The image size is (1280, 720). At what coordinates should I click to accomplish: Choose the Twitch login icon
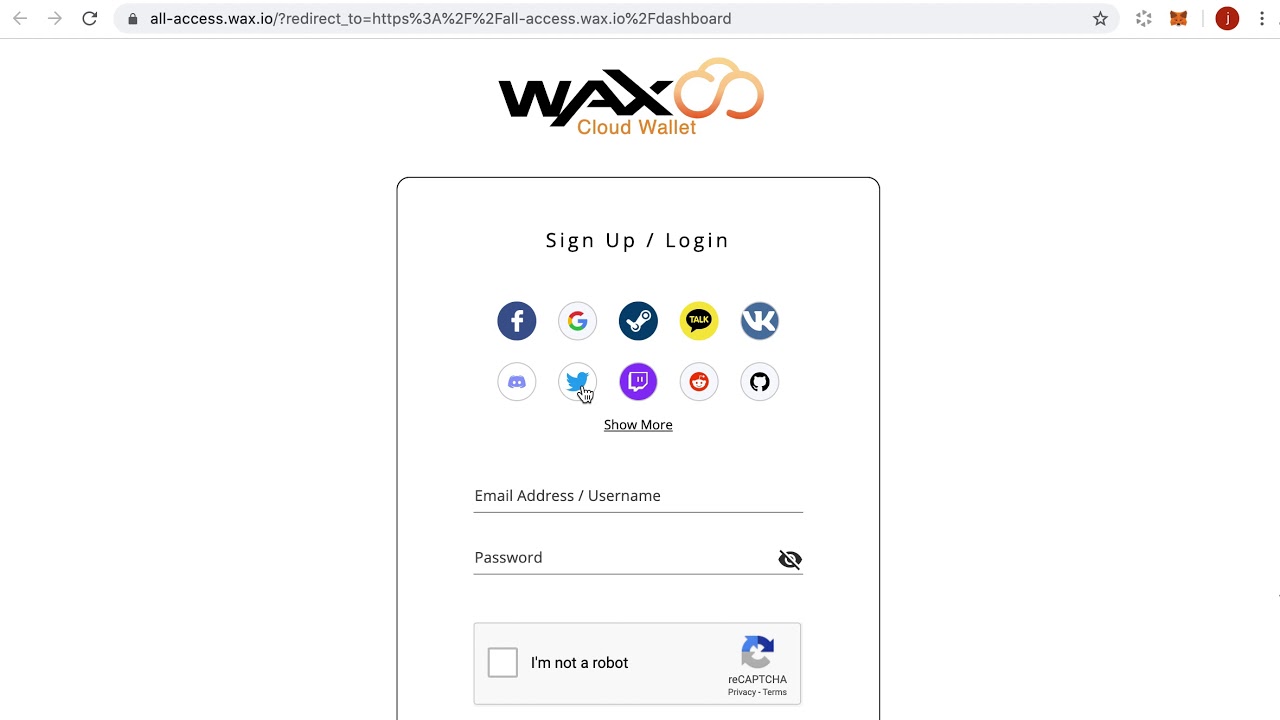(638, 382)
